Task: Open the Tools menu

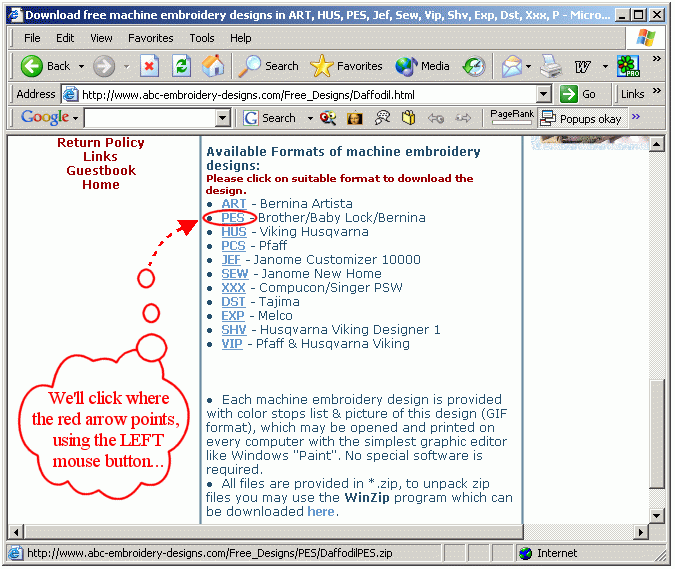Action: coord(202,38)
